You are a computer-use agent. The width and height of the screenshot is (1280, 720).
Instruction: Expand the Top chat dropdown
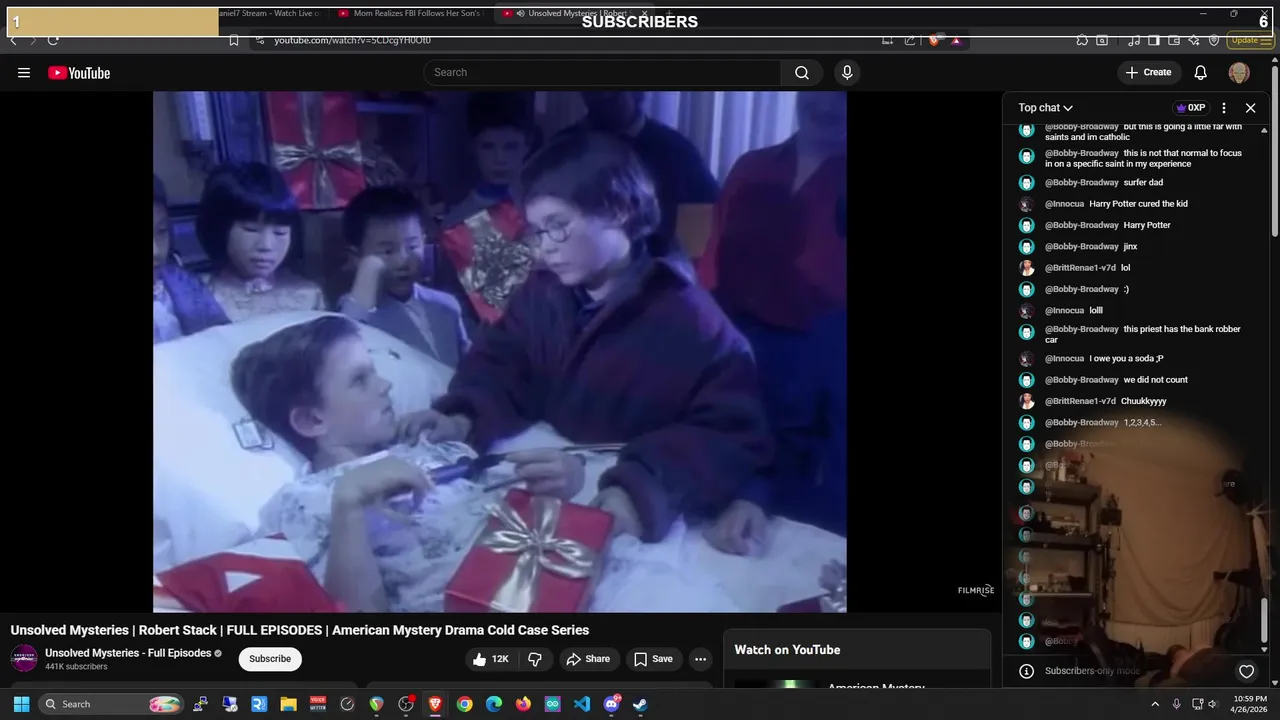coord(1046,108)
